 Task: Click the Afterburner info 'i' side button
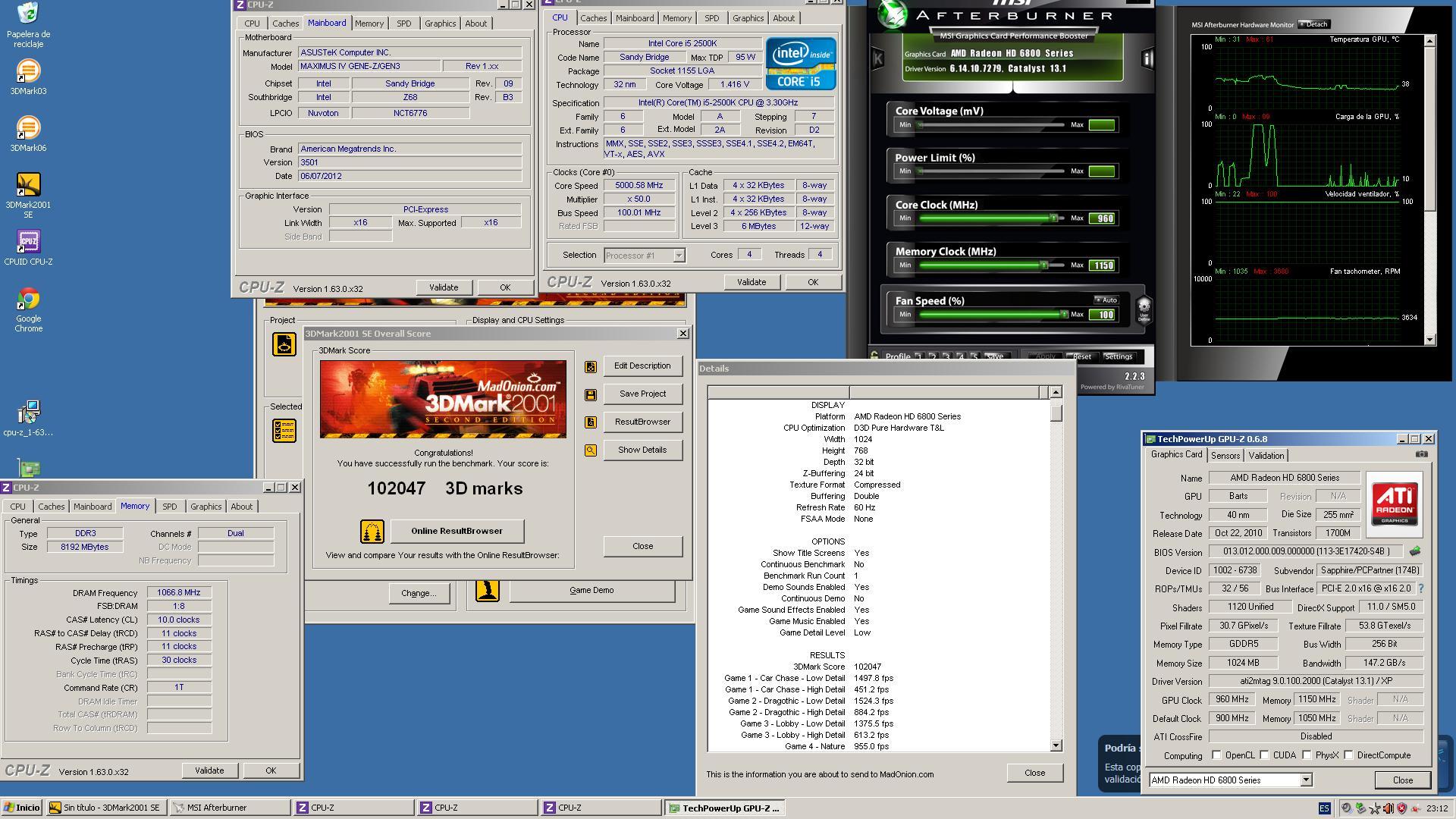(x=1147, y=58)
